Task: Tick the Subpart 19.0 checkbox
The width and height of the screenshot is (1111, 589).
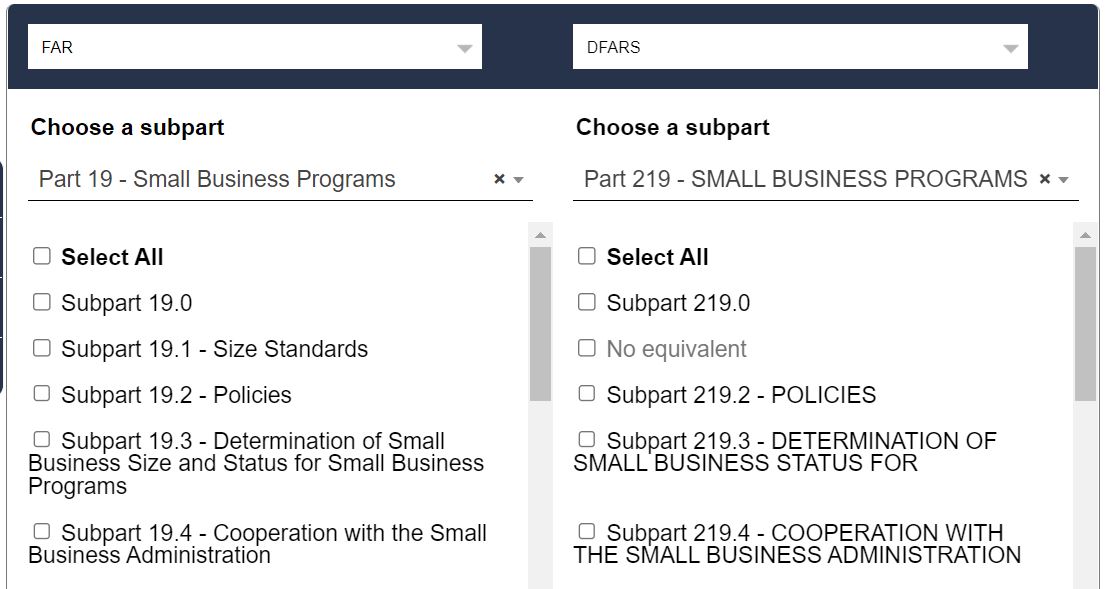Action: [x=42, y=302]
